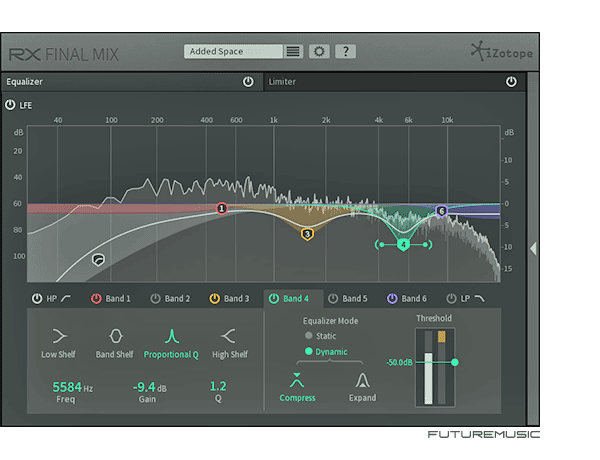The width and height of the screenshot is (600, 460).
Task: Enable the LP filter power button
Action: (x=452, y=299)
